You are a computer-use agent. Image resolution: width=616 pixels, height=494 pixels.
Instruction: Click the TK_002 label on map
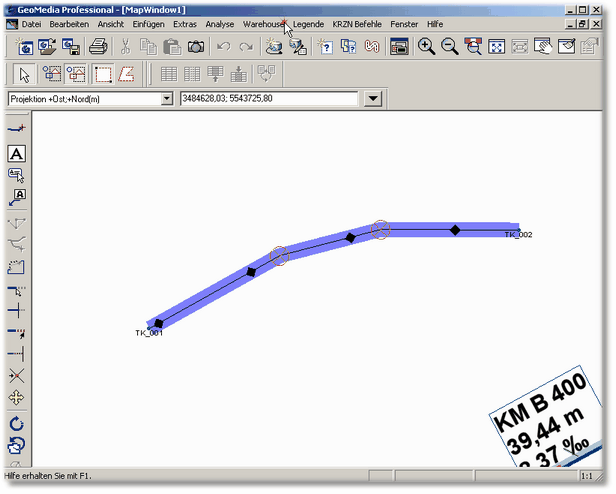(x=518, y=235)
